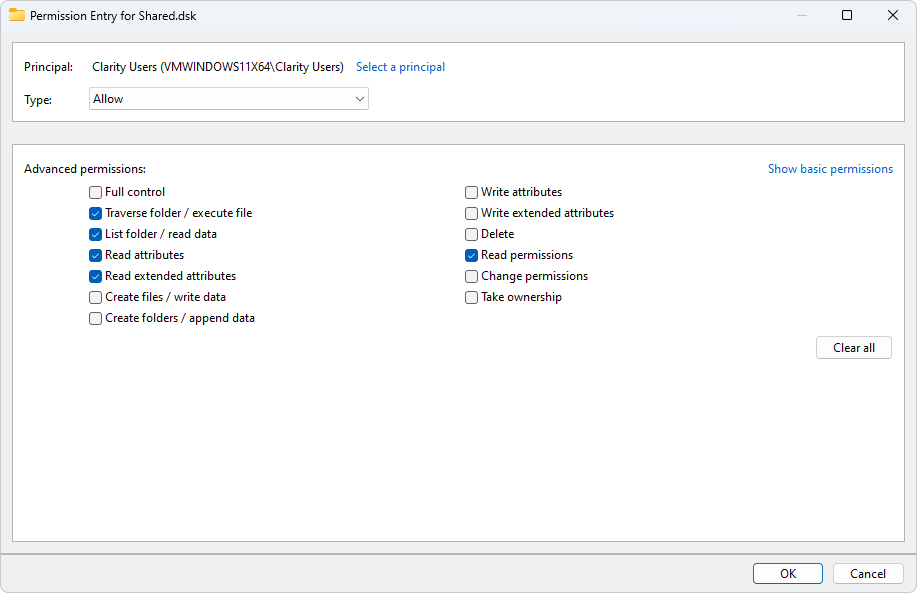Check the Full control checkbox
Viewport: 917px width, 593px height.
[95, 192]
